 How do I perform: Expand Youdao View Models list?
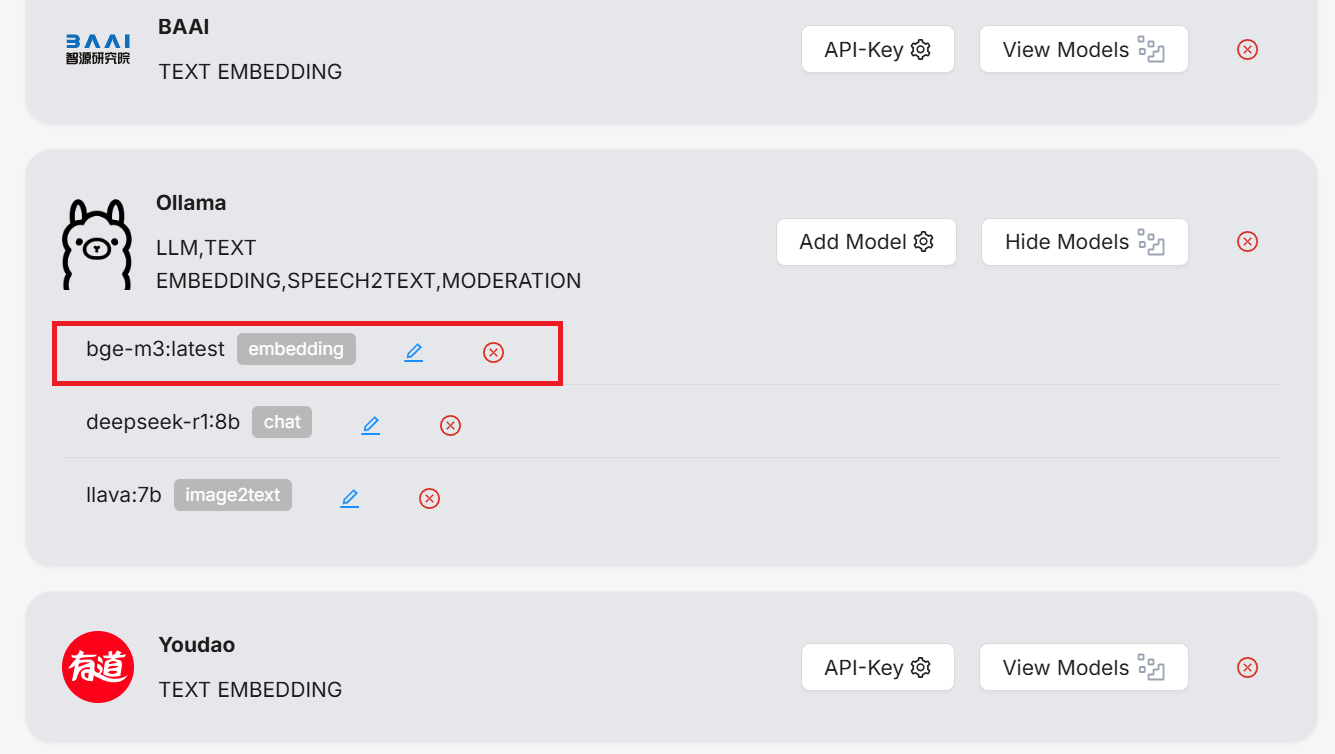point(1084,667)
